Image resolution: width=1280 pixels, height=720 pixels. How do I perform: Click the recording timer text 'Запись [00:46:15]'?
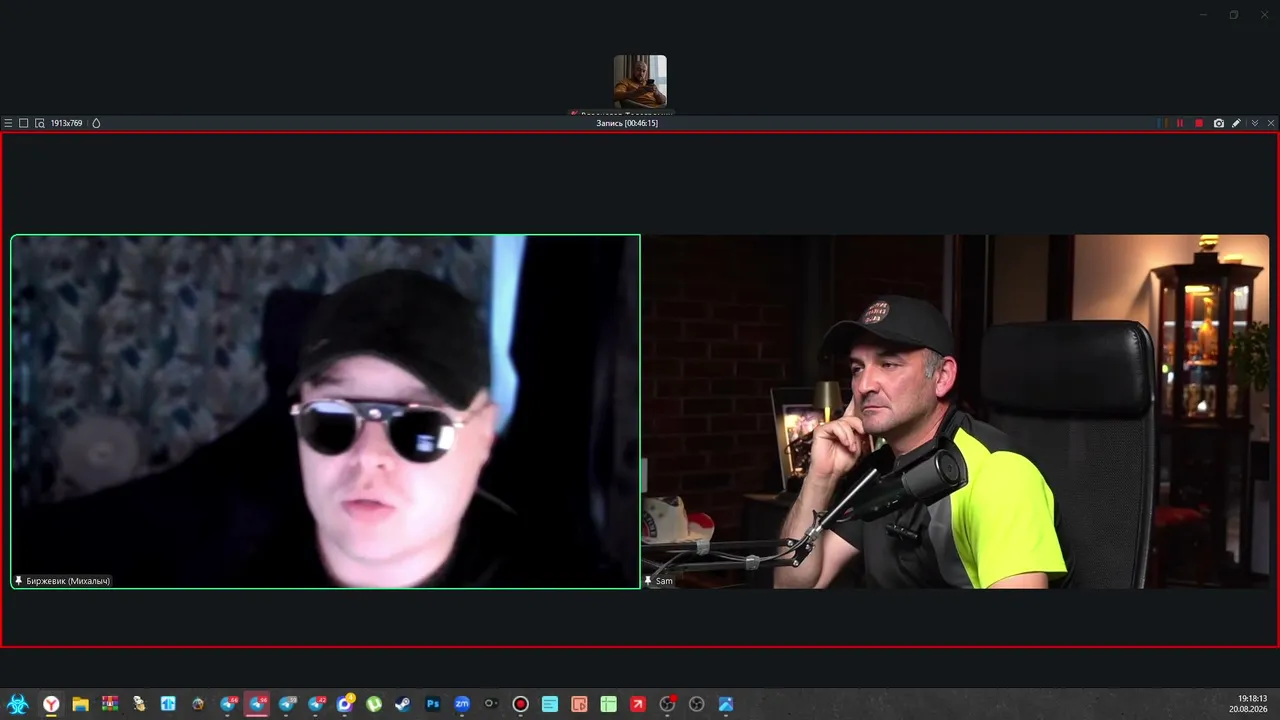point(627,123)
